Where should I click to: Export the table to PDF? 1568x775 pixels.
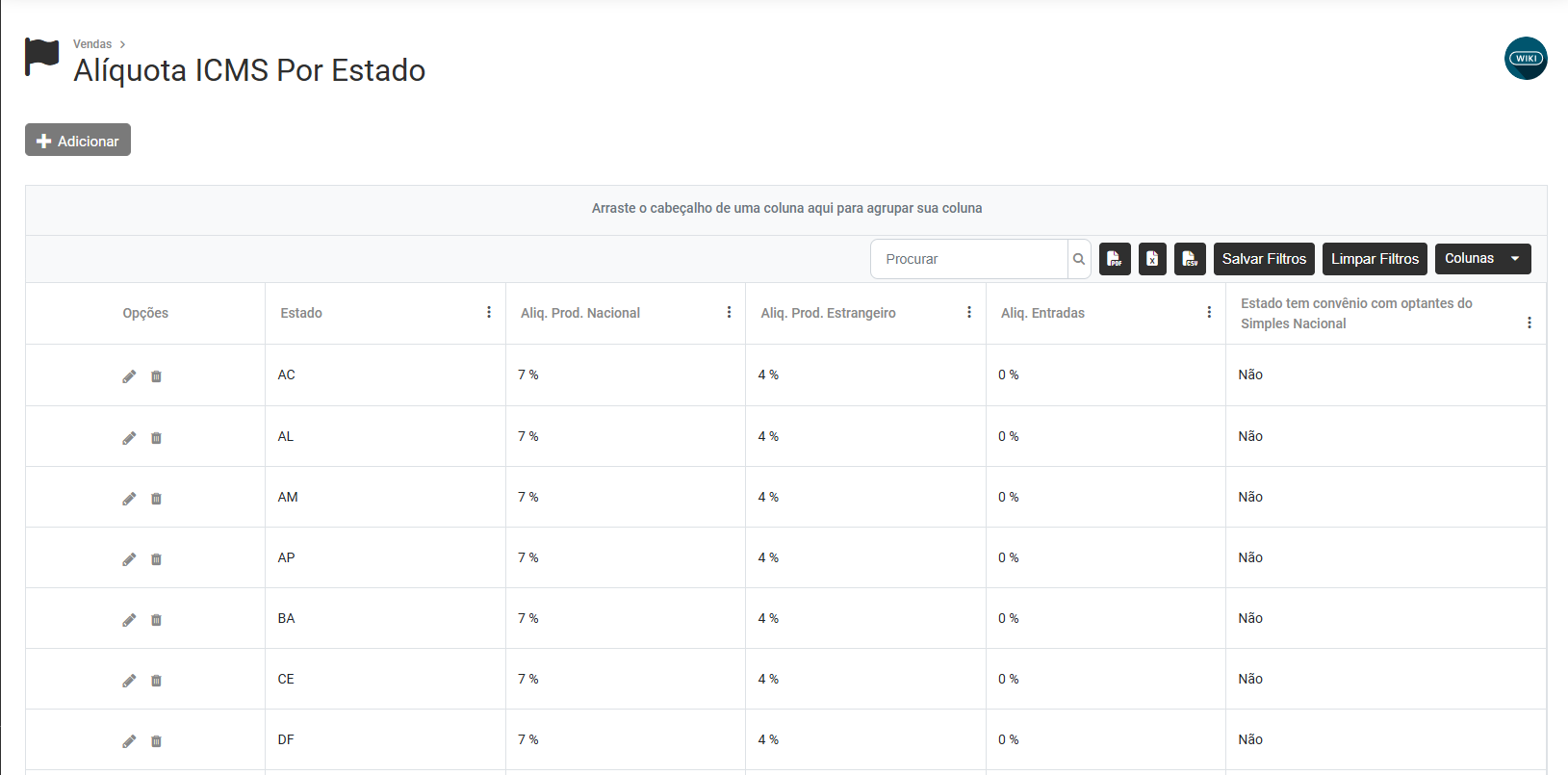click(x=1115, y=259)
